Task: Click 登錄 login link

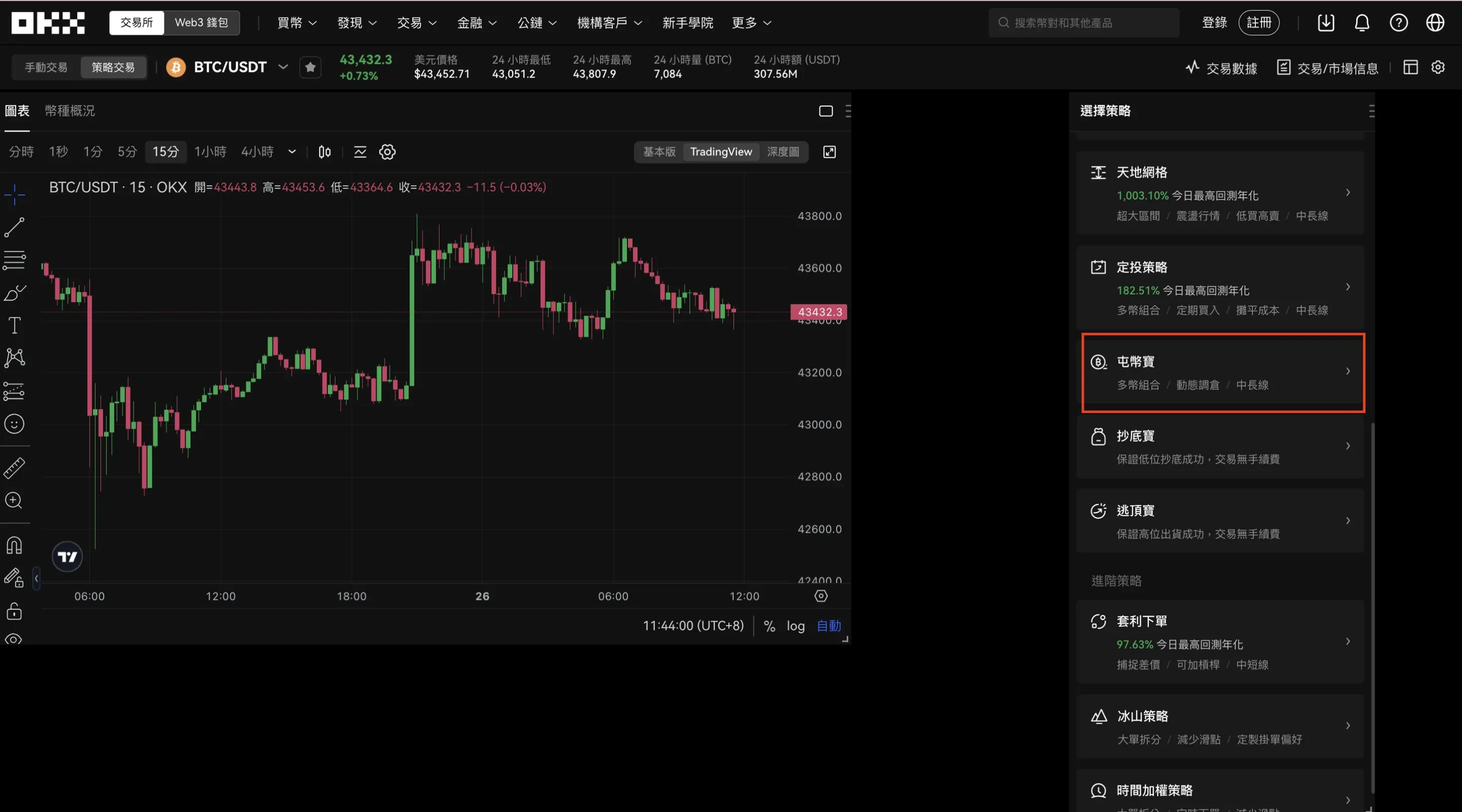Action: point(1215,23)
